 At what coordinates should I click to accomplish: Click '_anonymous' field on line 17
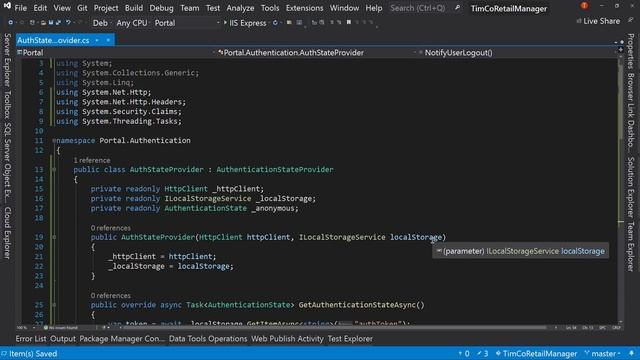(273, 208)
